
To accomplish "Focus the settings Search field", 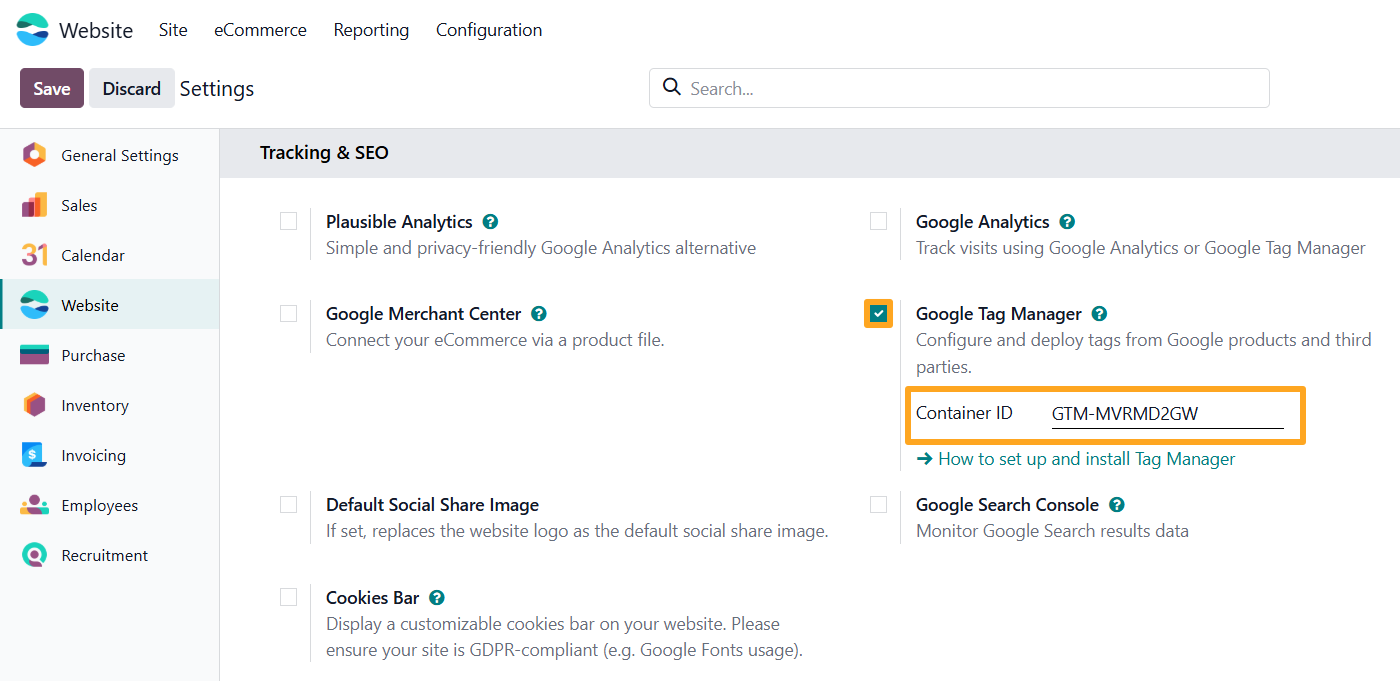I will pos(959,88).
